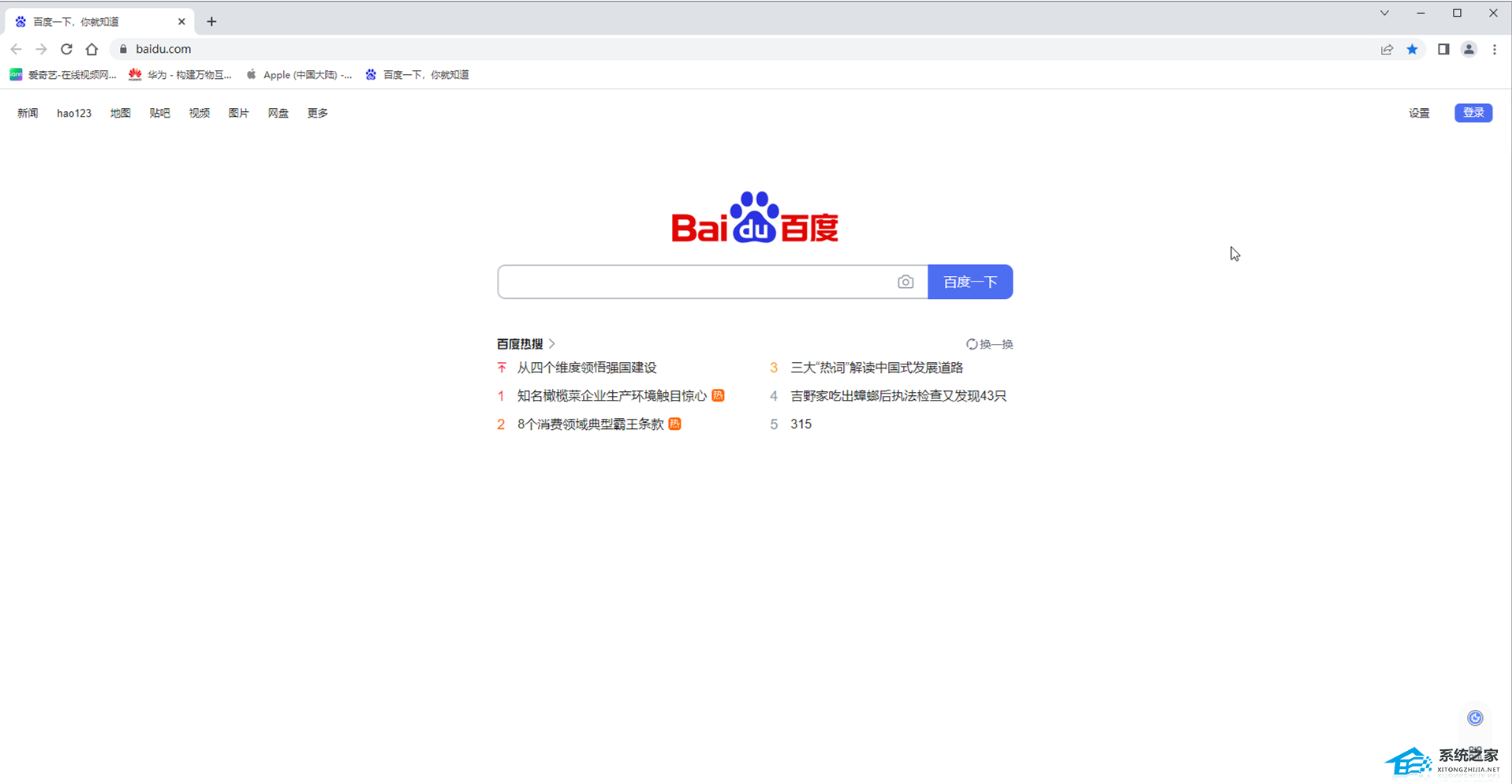Reload the current page
The width and height of the screenshot is (1512, 784).
click(66, 49)
